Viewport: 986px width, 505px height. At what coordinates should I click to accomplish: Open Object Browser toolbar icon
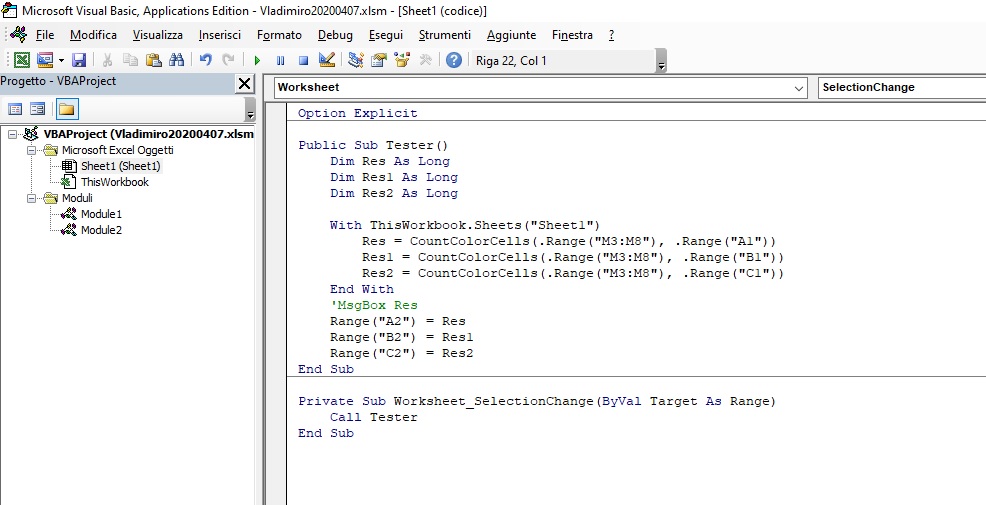(x=402, y=60)
